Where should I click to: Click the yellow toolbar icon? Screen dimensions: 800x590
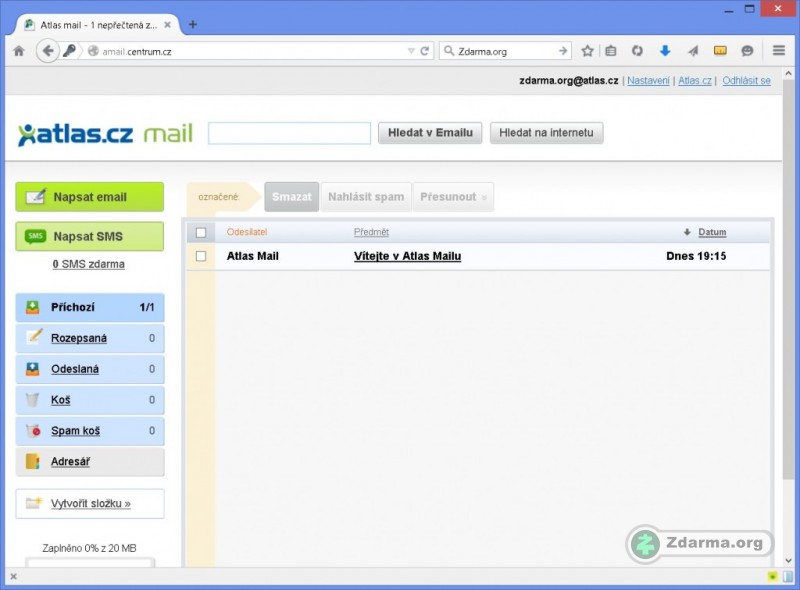point(720,51)
